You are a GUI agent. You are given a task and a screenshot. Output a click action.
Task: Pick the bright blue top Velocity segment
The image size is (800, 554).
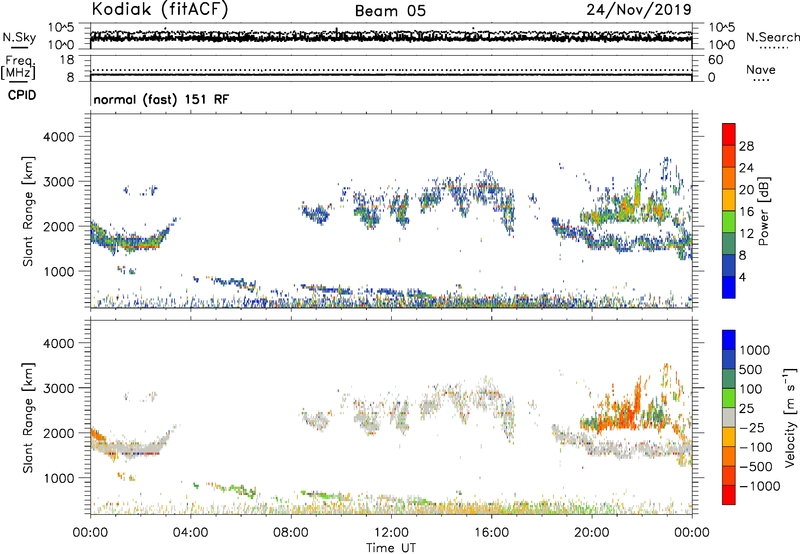(x=729, y=340)
